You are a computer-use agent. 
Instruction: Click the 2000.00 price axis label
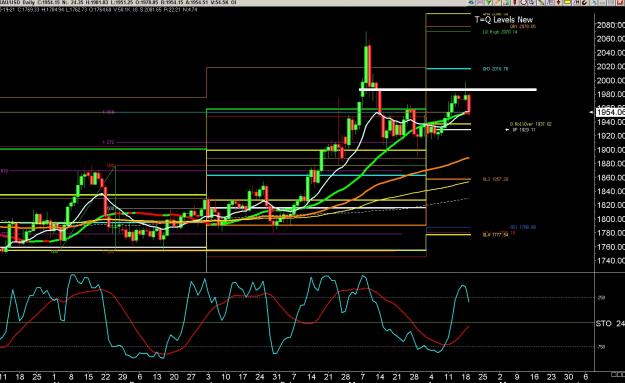coord(610,81)
